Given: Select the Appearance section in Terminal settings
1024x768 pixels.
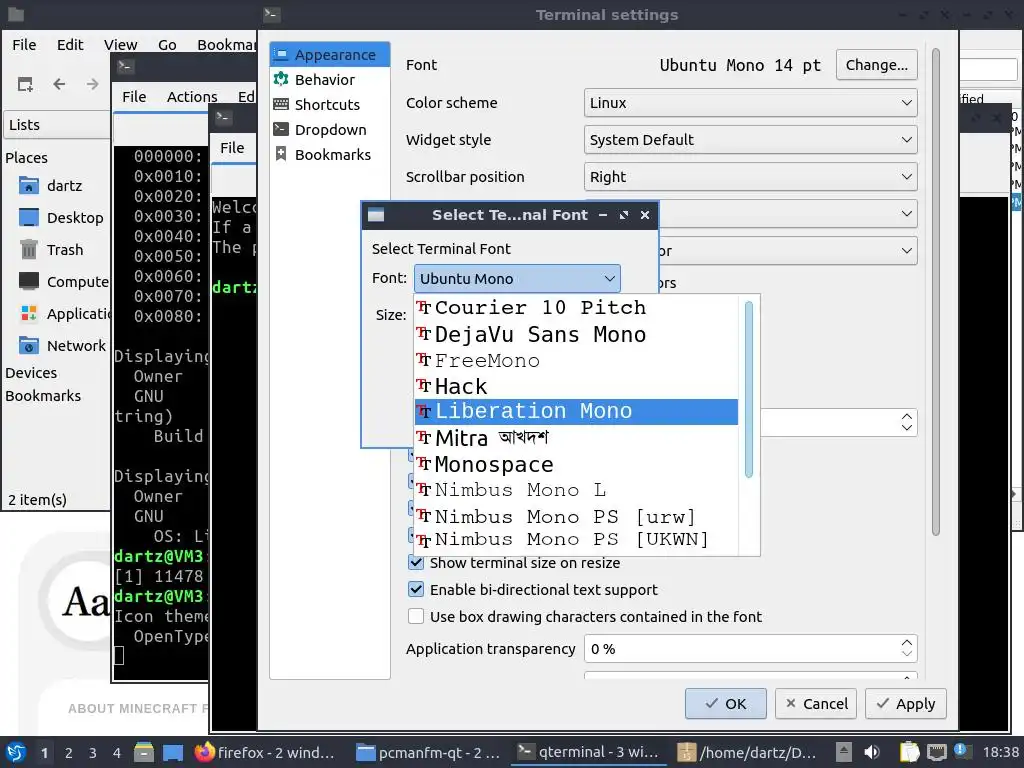Looking at the screenshot, I should (x=330, y=55).
